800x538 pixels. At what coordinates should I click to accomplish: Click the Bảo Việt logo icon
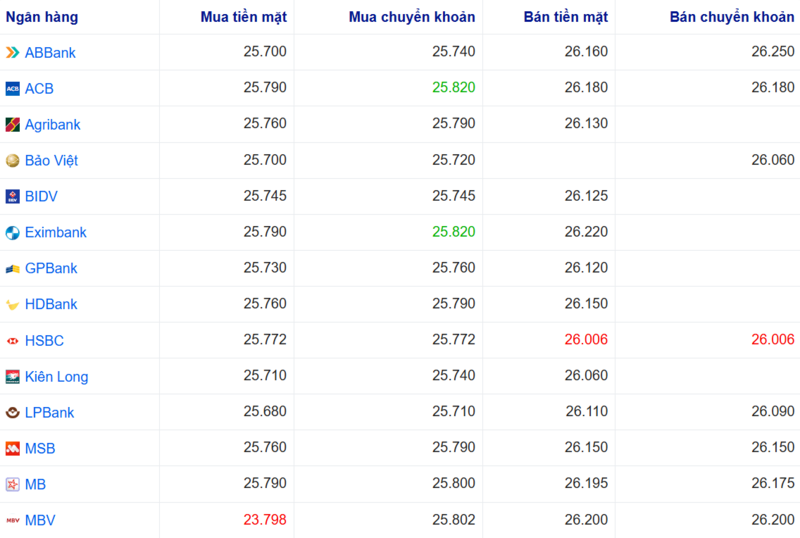pyautogui.click(x=12, y=161)
